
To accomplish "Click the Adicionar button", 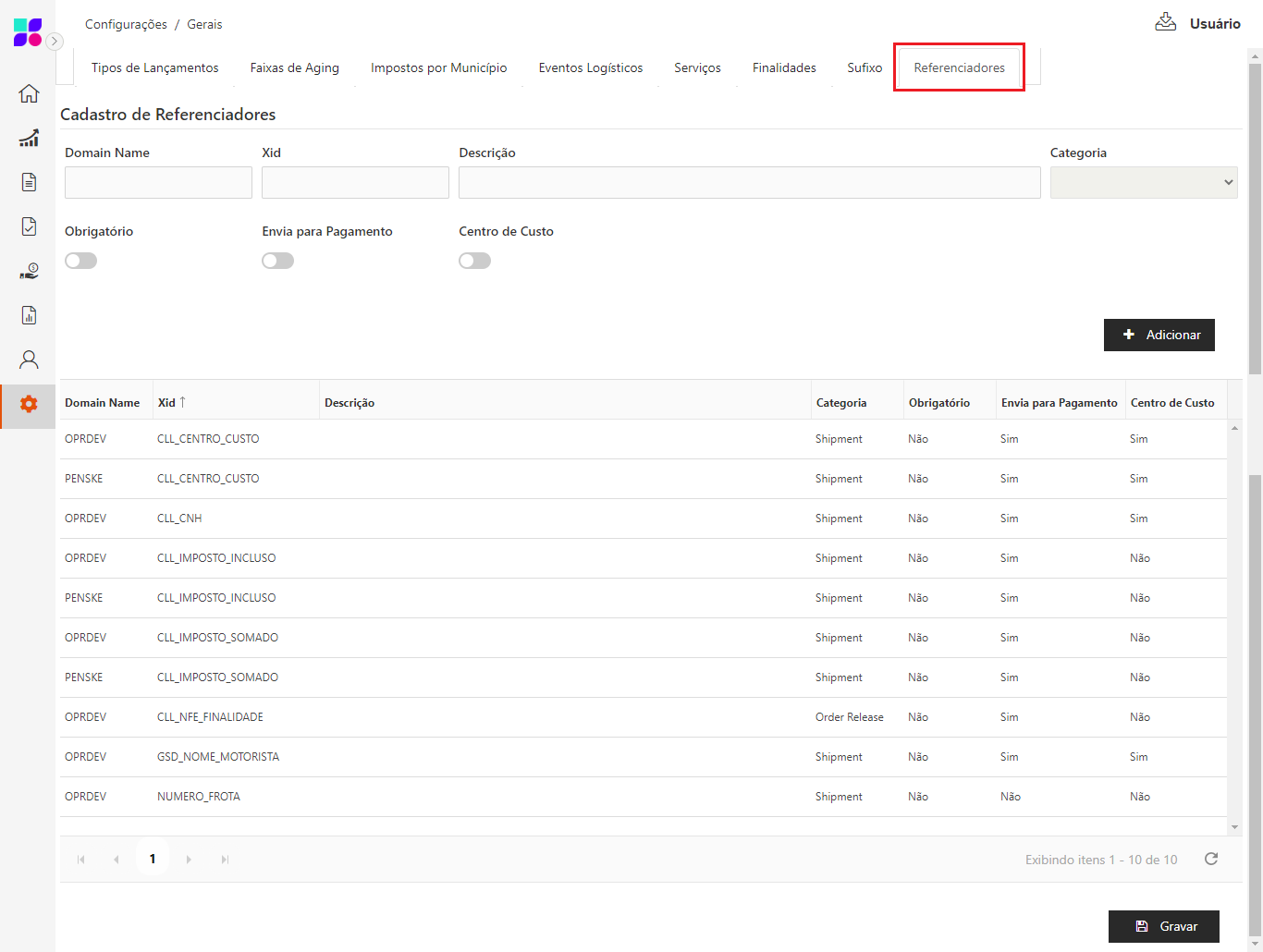I will [1159, 335].
